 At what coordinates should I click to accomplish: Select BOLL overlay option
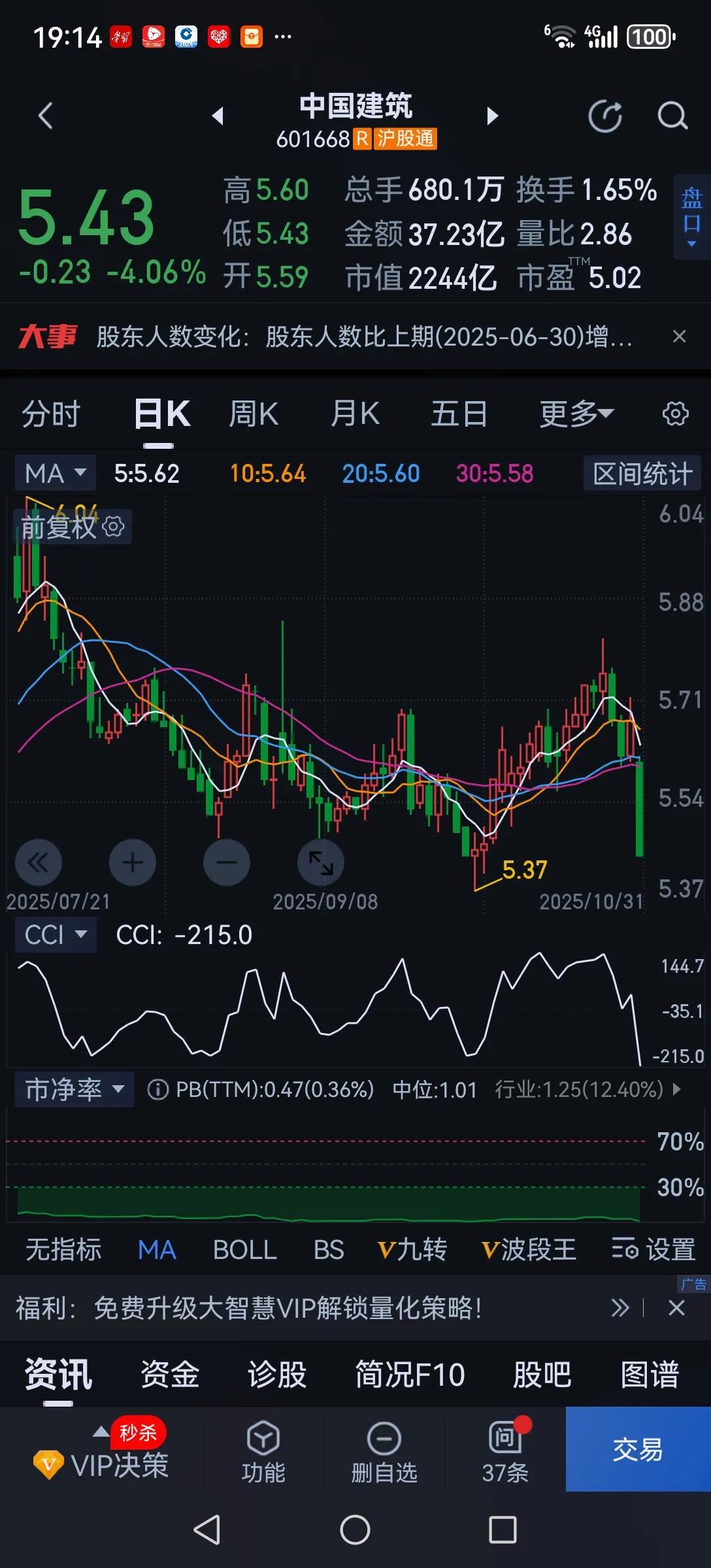(x=245, y=1249)
